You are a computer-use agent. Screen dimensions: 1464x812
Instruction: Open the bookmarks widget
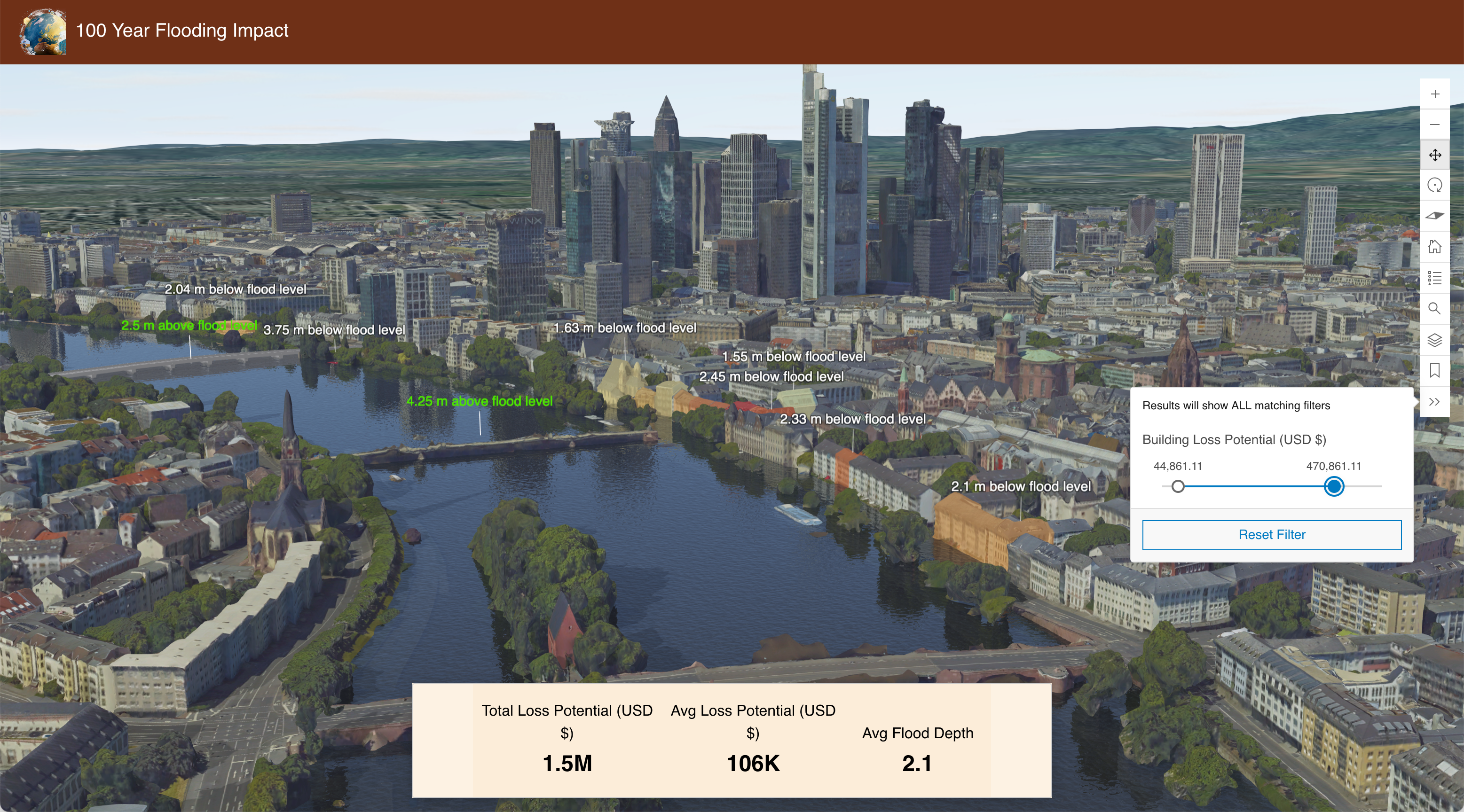point(1434,370)
